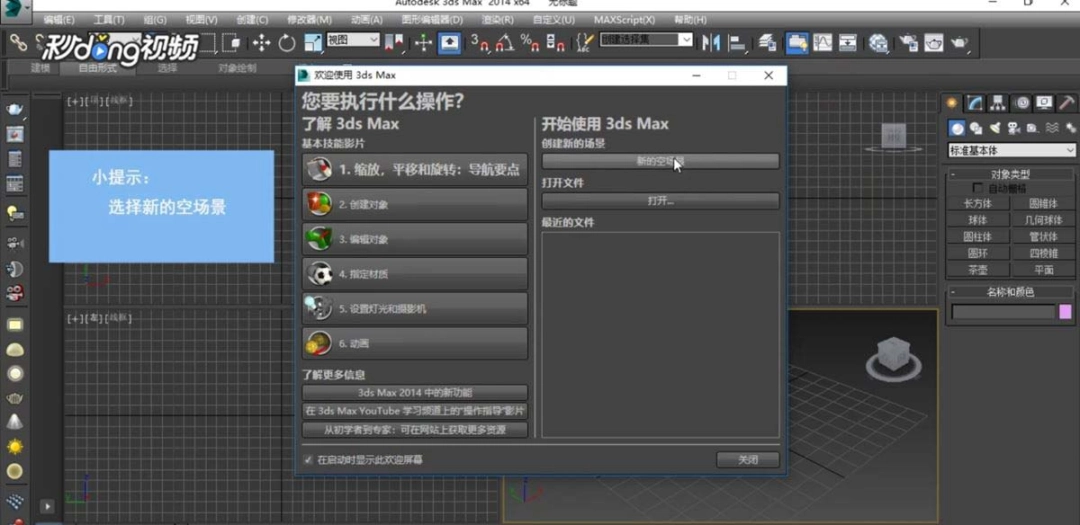
Task: Click the pink object color swatch
Action: (x=1066, y=312)
